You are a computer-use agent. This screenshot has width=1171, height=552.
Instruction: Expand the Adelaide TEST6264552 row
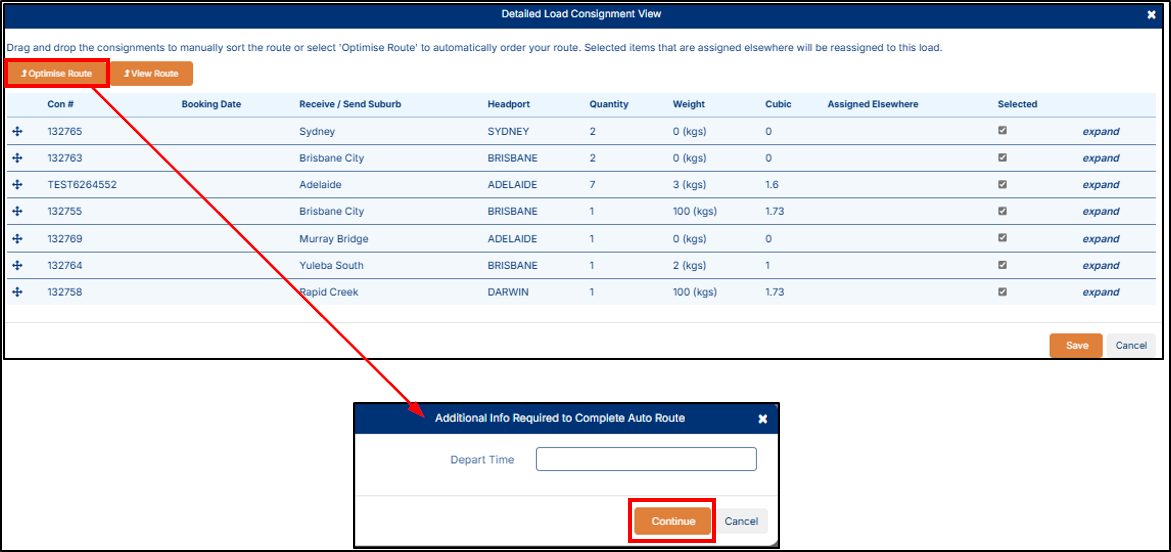point(1100,185)
